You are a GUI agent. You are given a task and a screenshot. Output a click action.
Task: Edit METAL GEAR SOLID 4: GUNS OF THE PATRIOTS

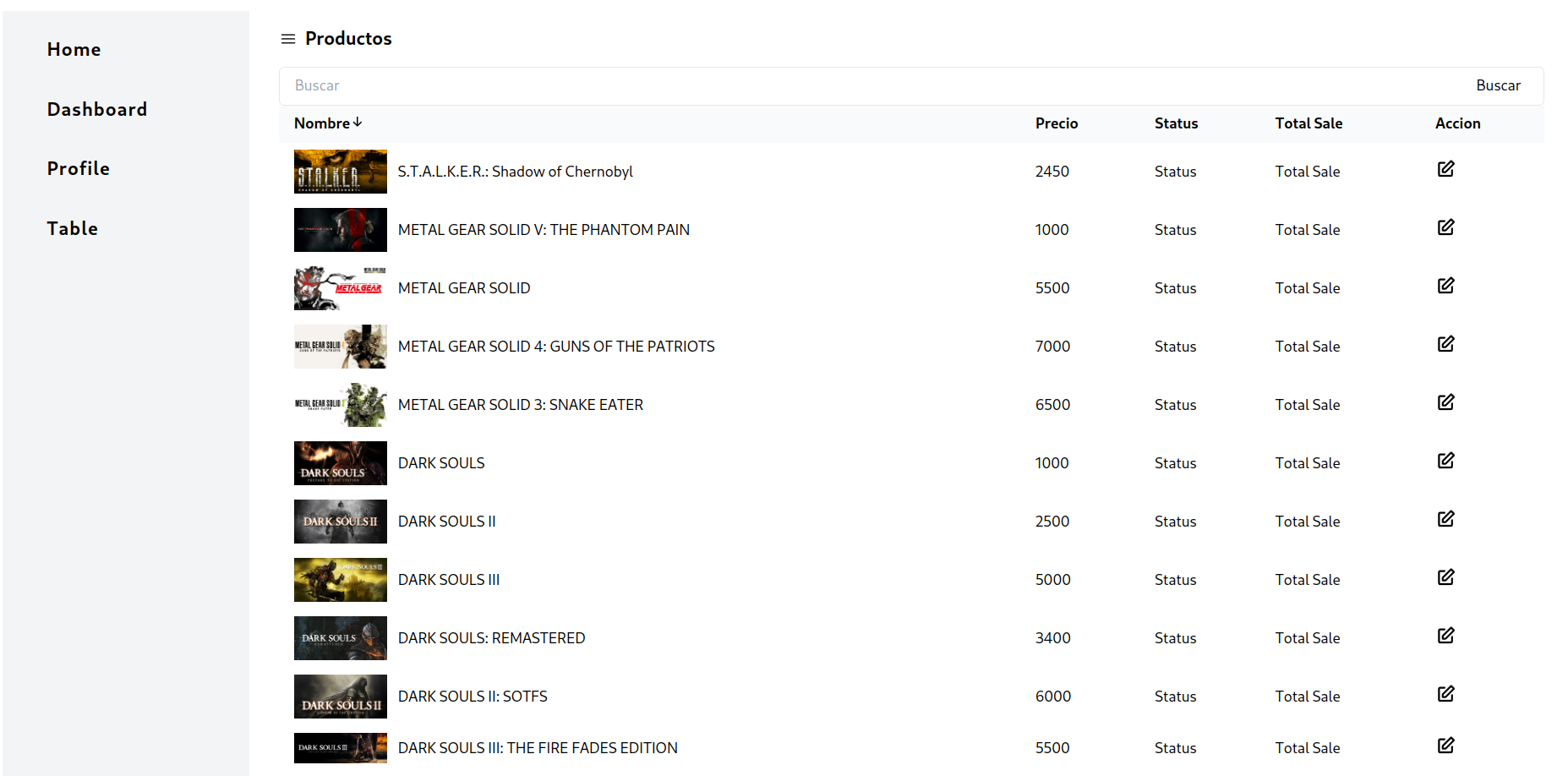pos(1445,344)
